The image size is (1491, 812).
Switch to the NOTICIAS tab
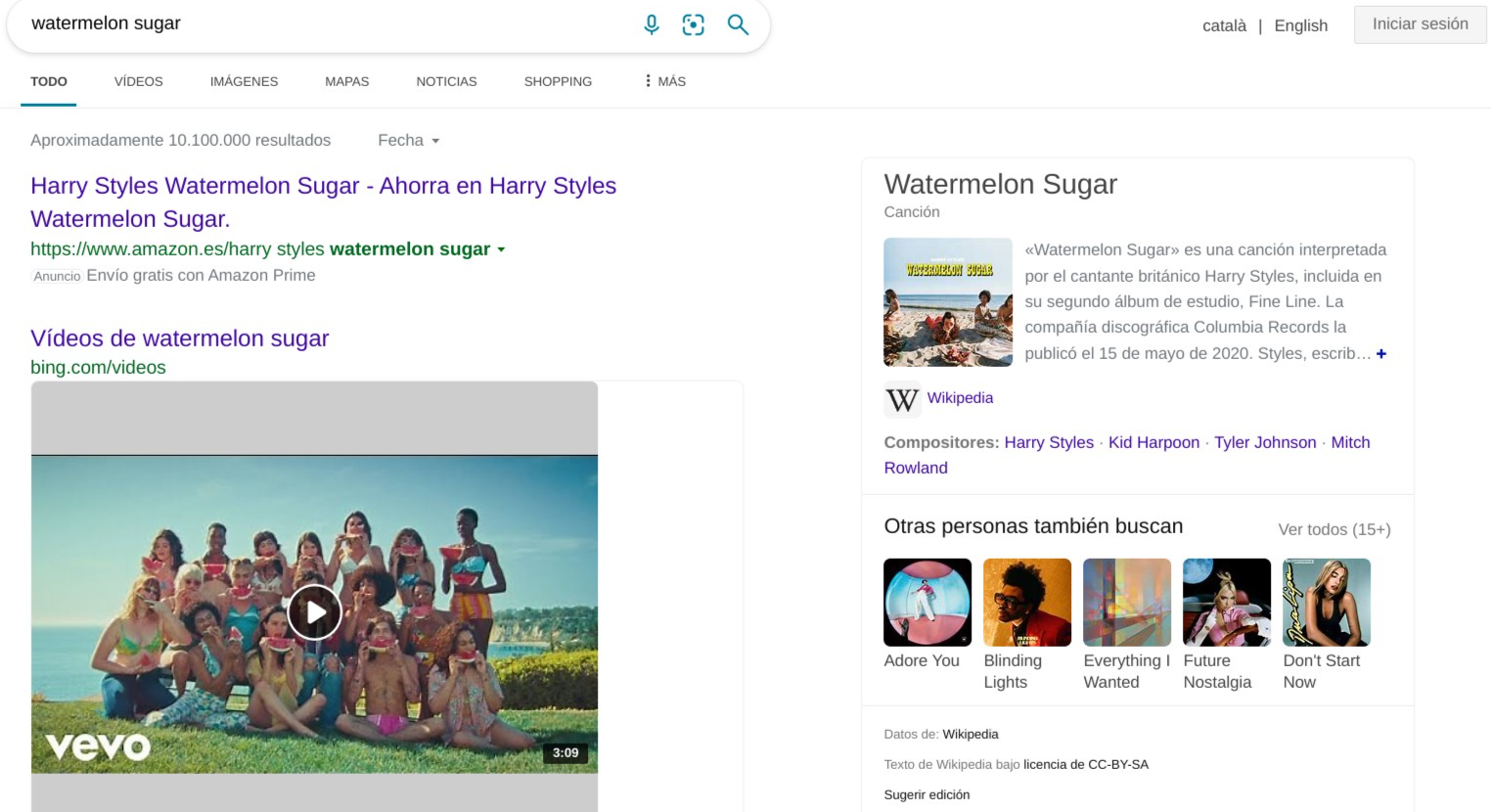[446, 81]
